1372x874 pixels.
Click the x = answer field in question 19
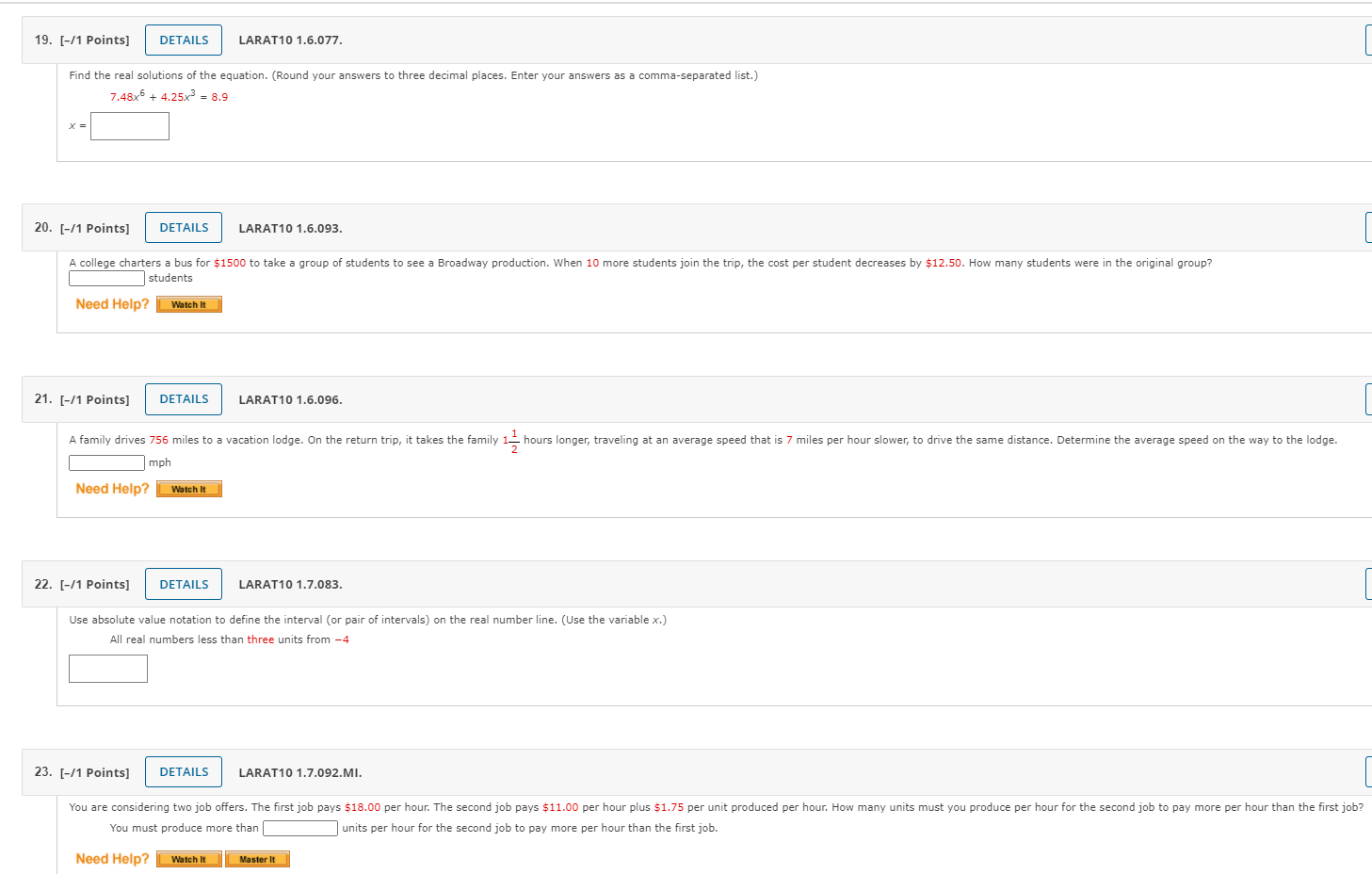point(130,126)
